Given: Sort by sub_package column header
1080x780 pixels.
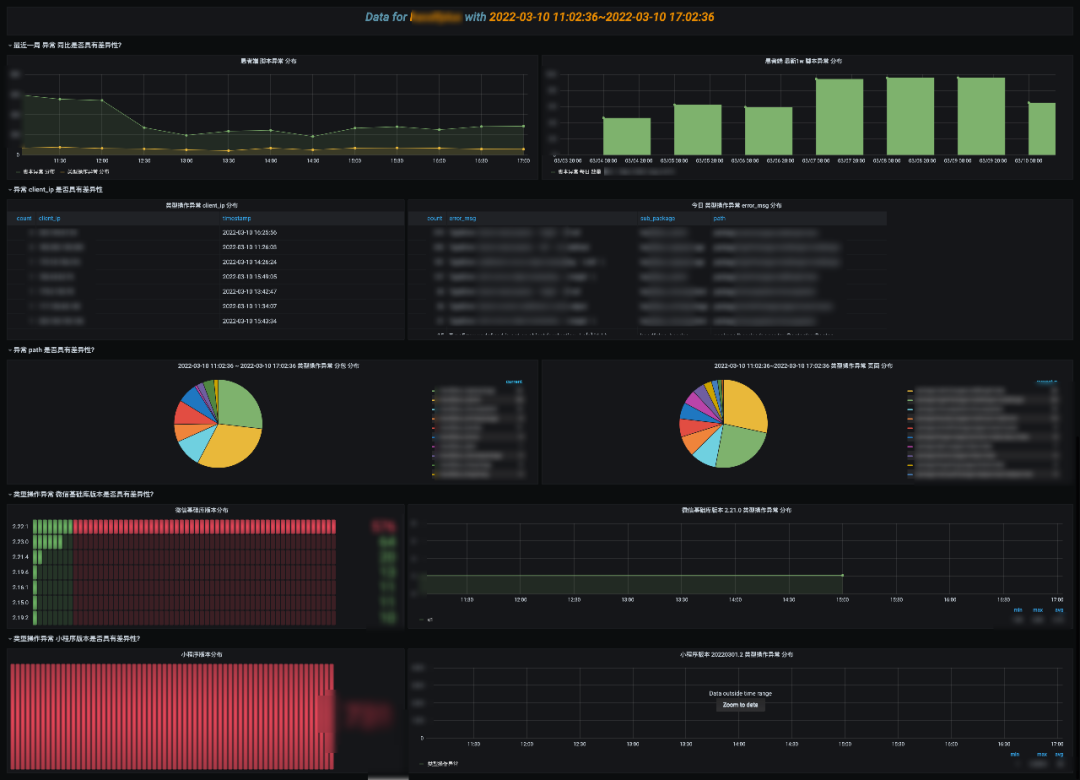Looking at the screenshot, I should click(x=657, y=218).
